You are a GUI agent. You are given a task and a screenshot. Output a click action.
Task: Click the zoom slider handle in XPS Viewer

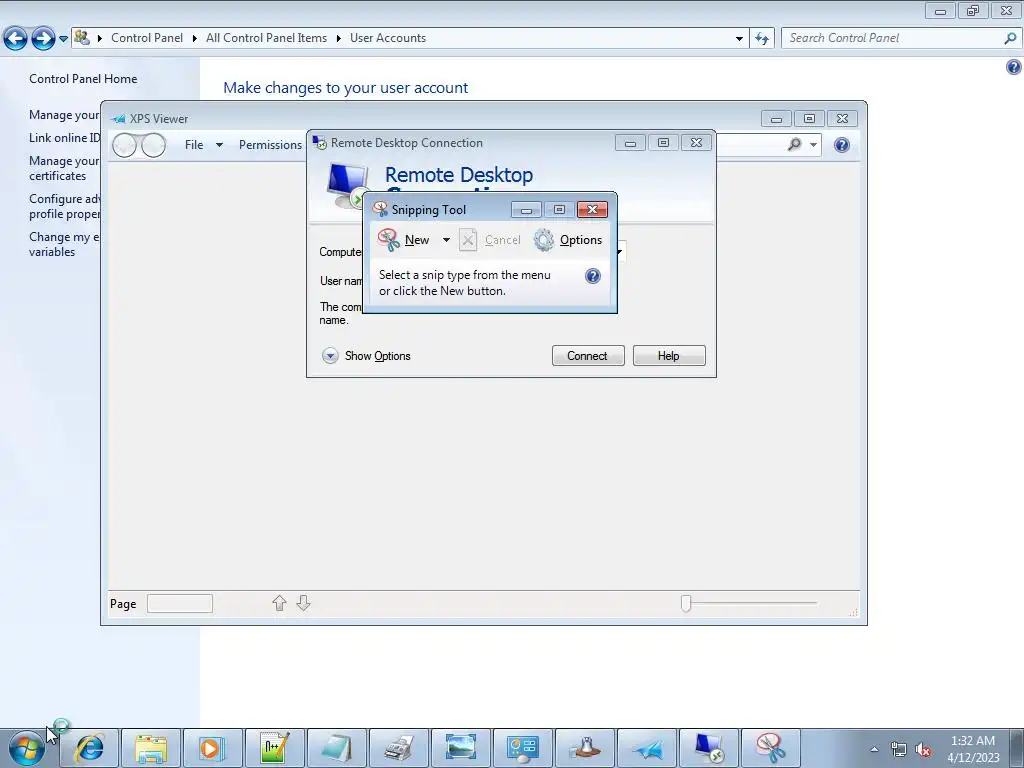click(x=686, y=603)
